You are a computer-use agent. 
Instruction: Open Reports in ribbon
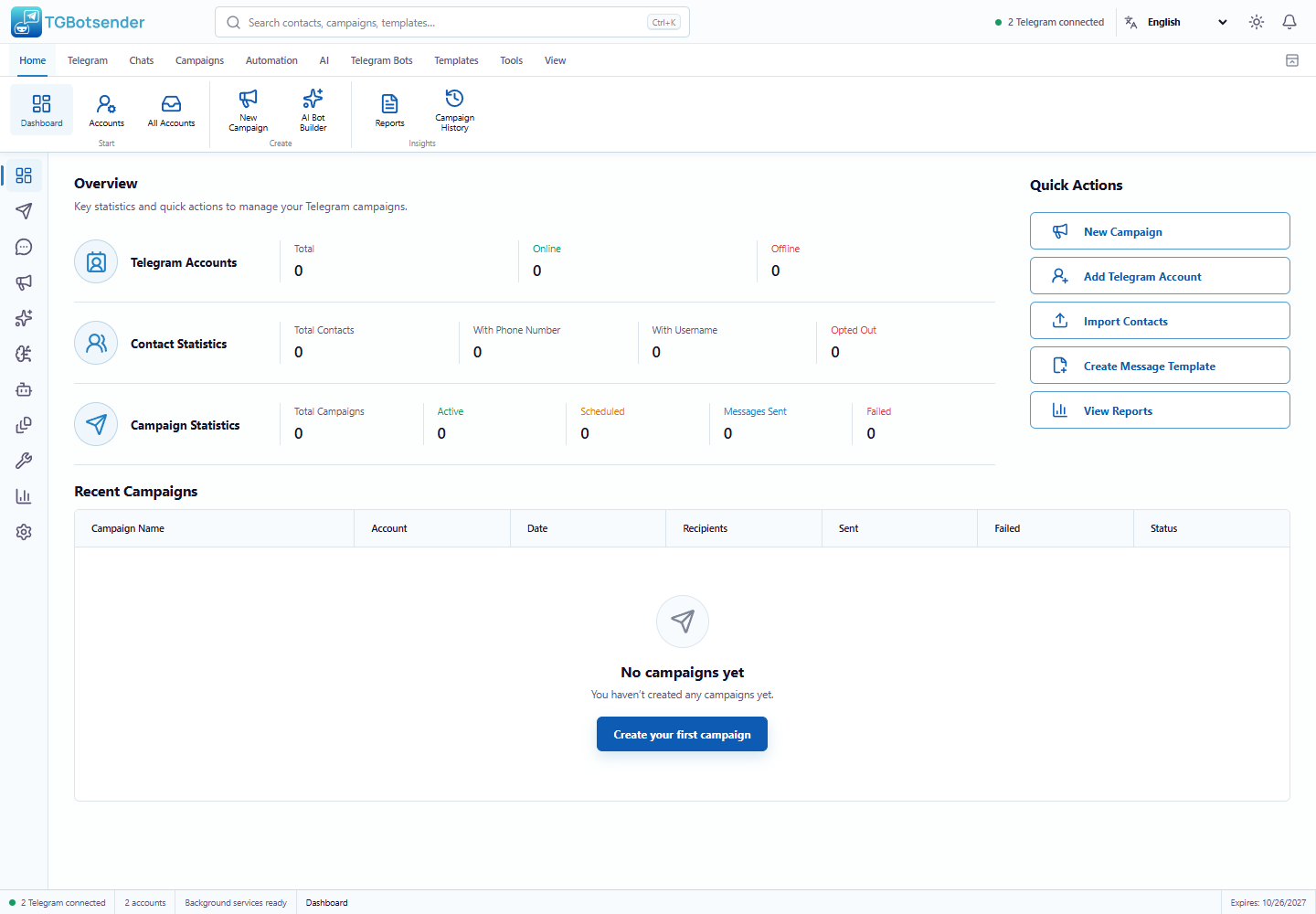(389, 110)
